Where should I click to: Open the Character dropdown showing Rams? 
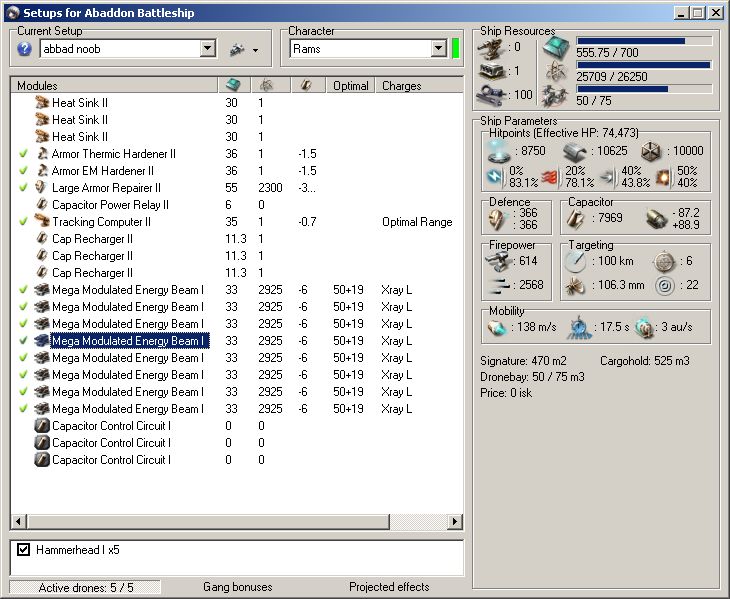pyautogui.click(x=439, y=48)
